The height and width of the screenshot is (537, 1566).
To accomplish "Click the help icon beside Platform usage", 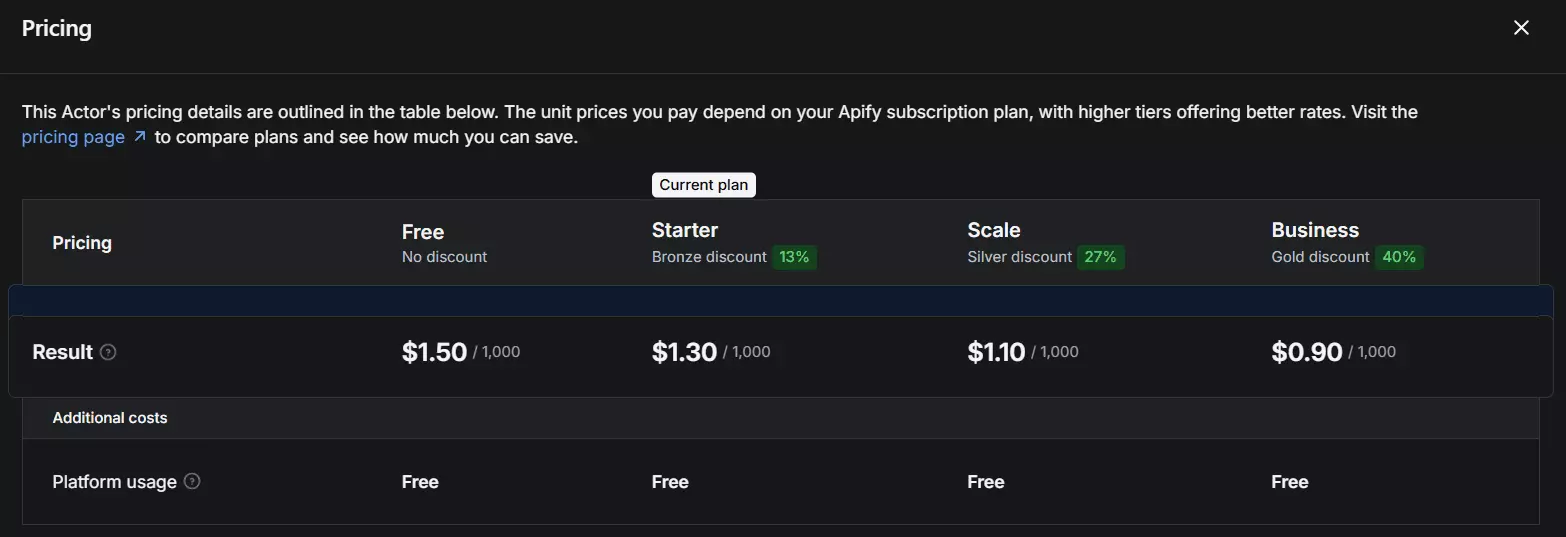I will coord(192,481).
